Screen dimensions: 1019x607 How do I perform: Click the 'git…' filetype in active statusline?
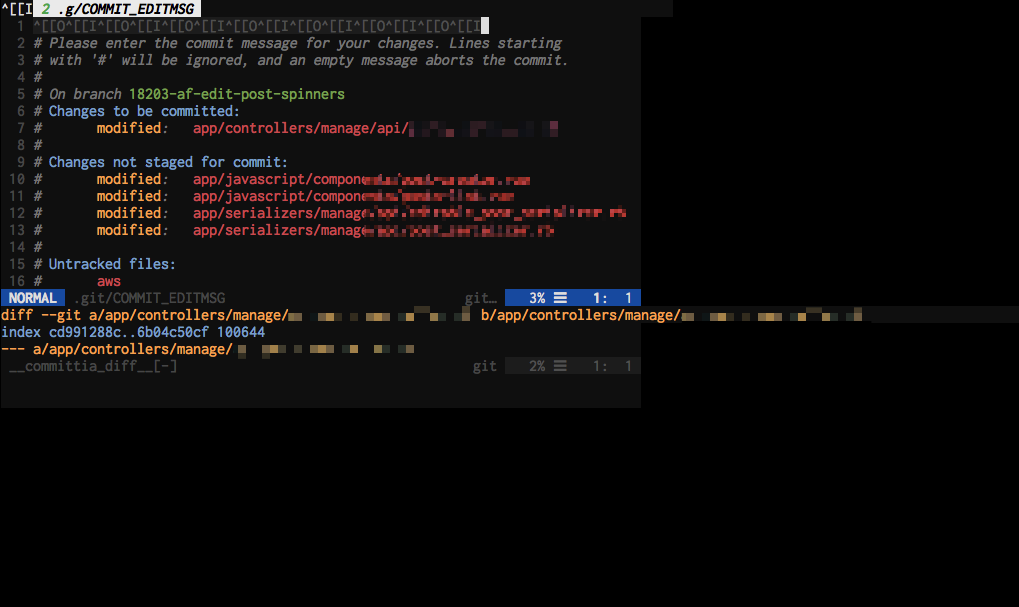(481, 298)
